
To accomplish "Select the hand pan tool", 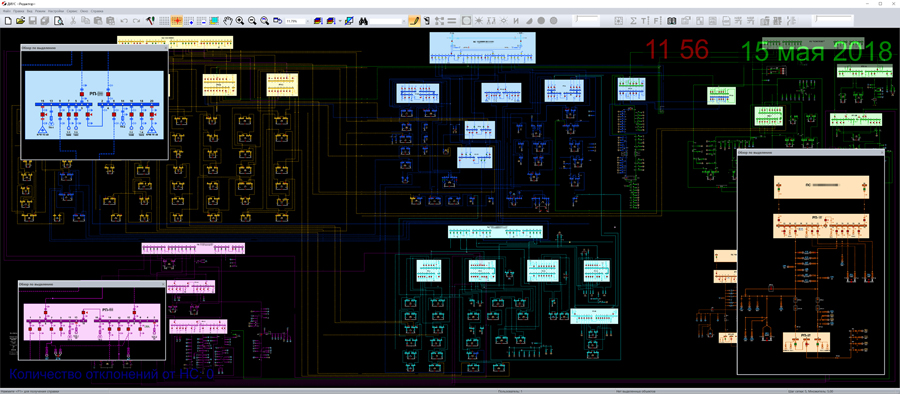I will coord(228,21).
